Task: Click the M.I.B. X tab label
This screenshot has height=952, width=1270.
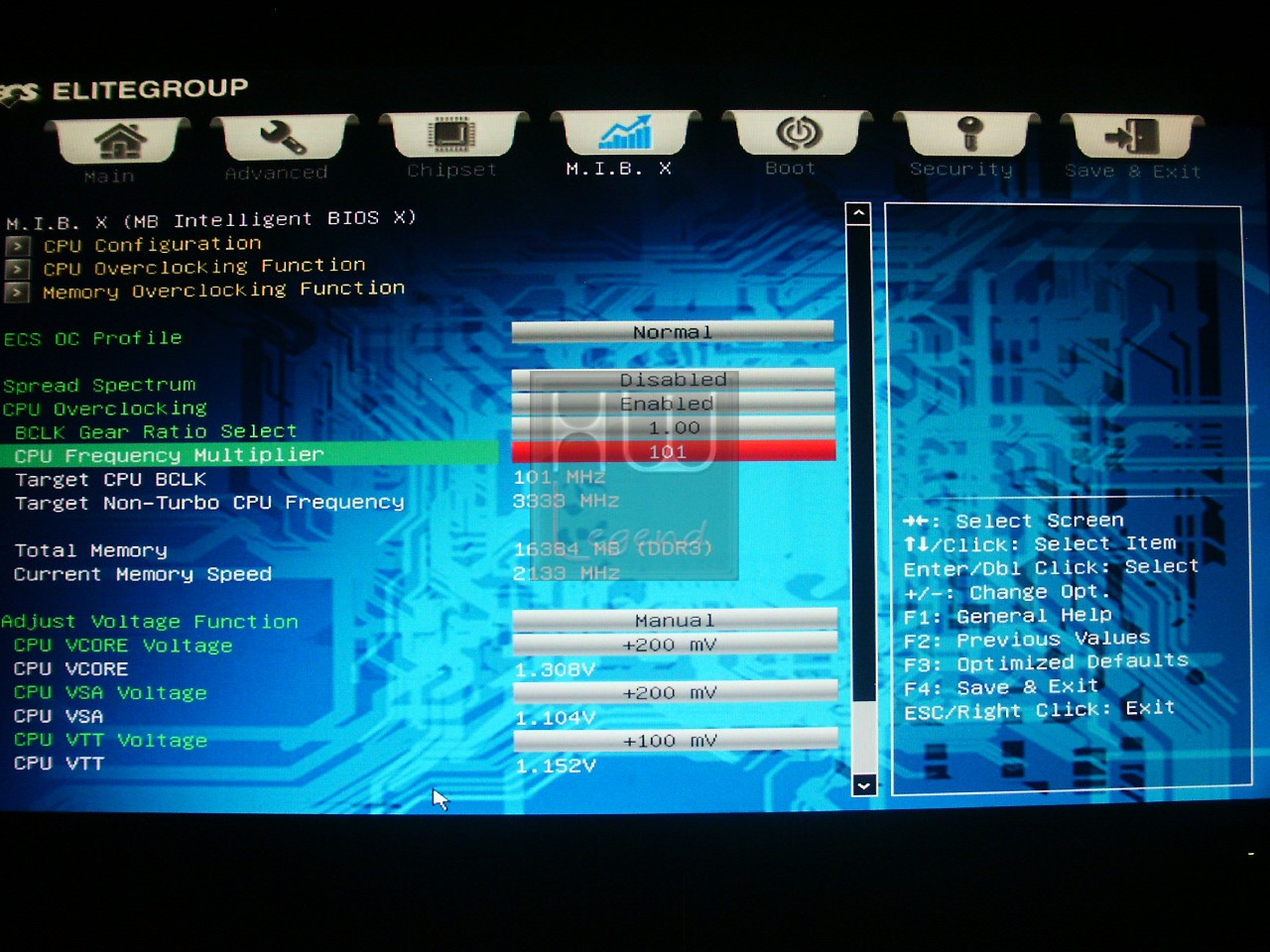Action: pos(619,169)
